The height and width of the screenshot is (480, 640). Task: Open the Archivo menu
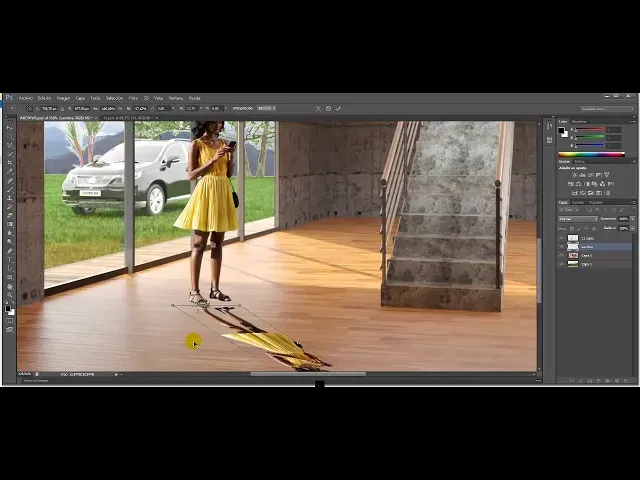coord(26,98)
